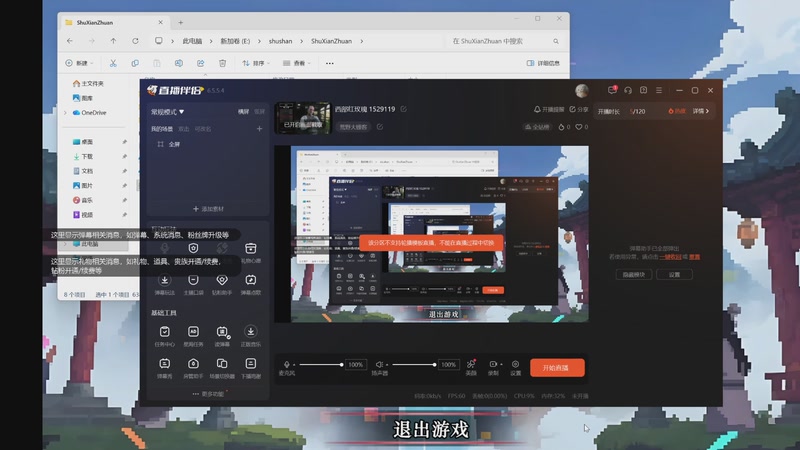
Task: Open 场景切换器 scene switcher tool
Action: coord(222,368)
